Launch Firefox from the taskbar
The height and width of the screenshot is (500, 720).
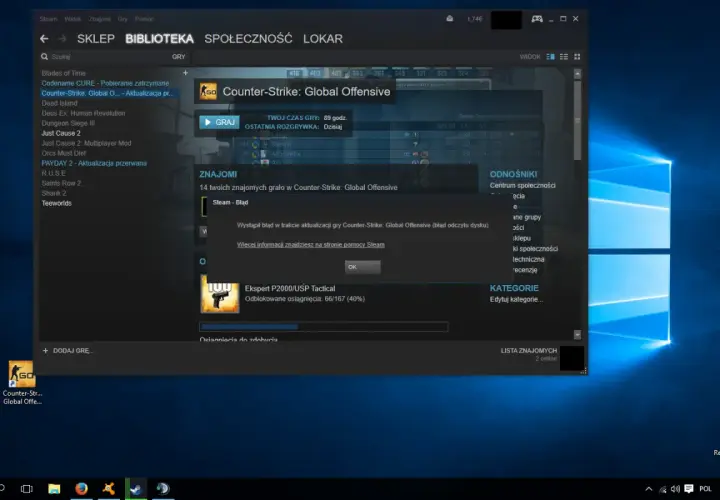pyautogui.click(x=81, y=489)
